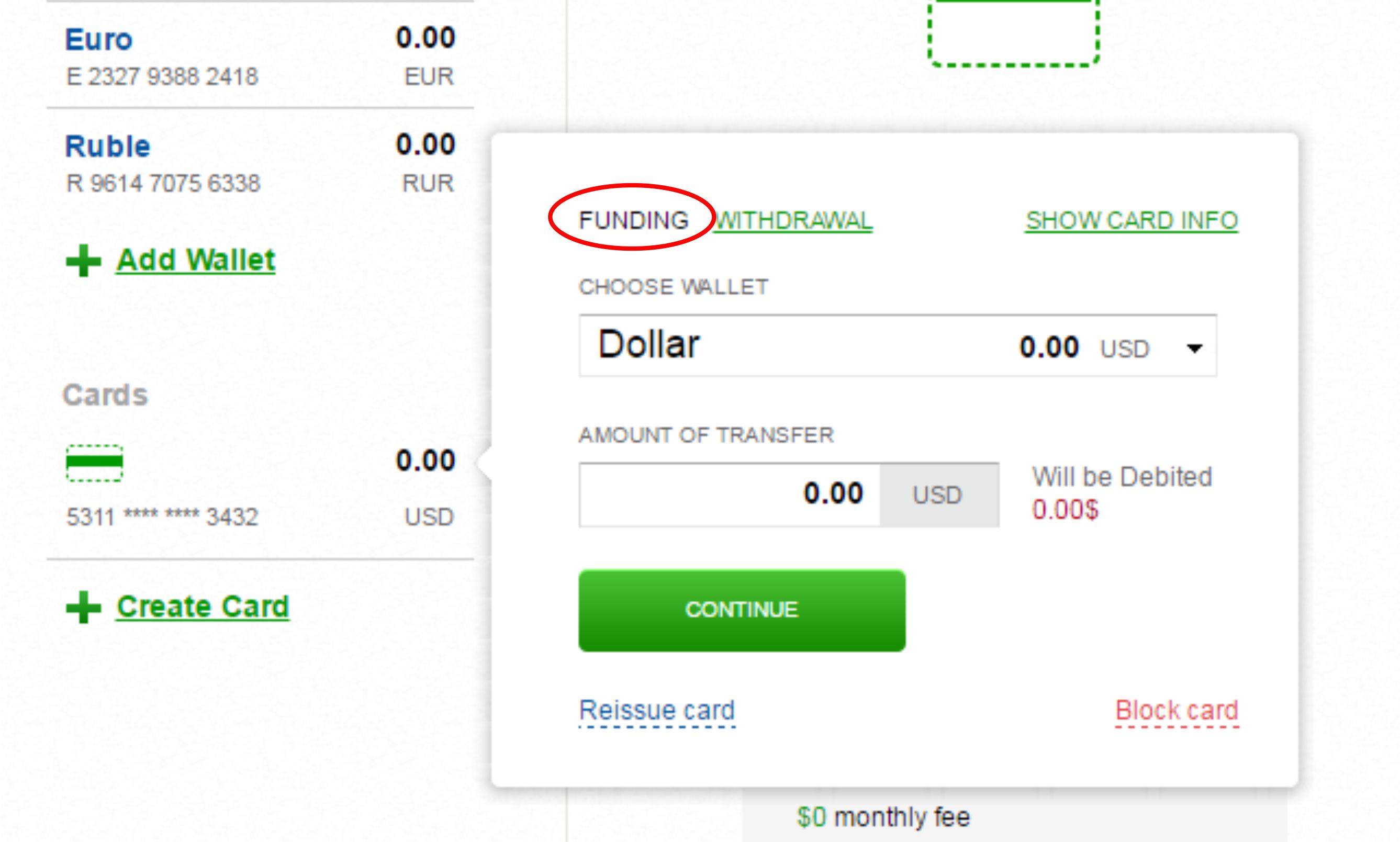
Task: Select card number ending in 3432
Action: click(x=162, y=517)
